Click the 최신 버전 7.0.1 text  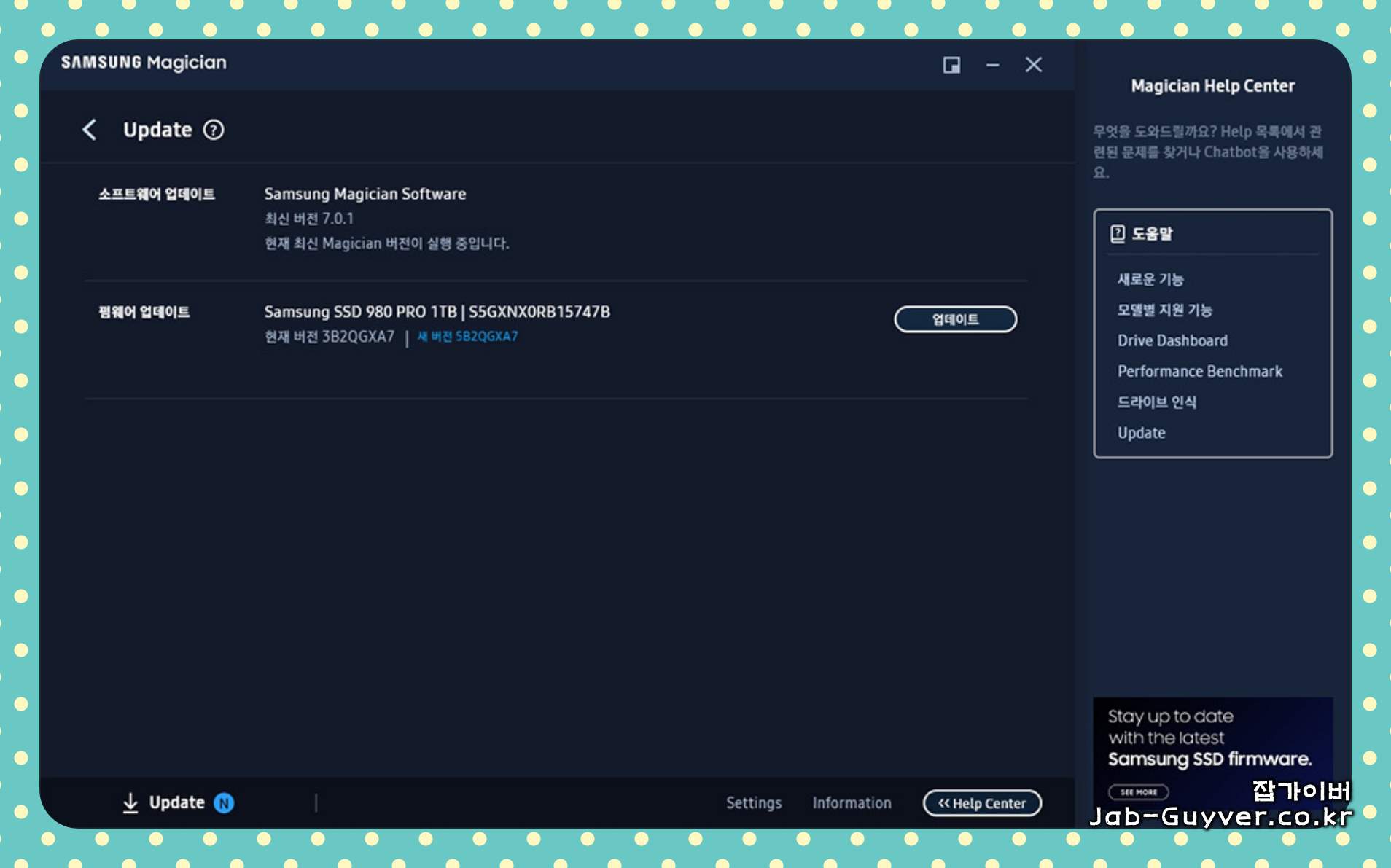tap(308, 219)
